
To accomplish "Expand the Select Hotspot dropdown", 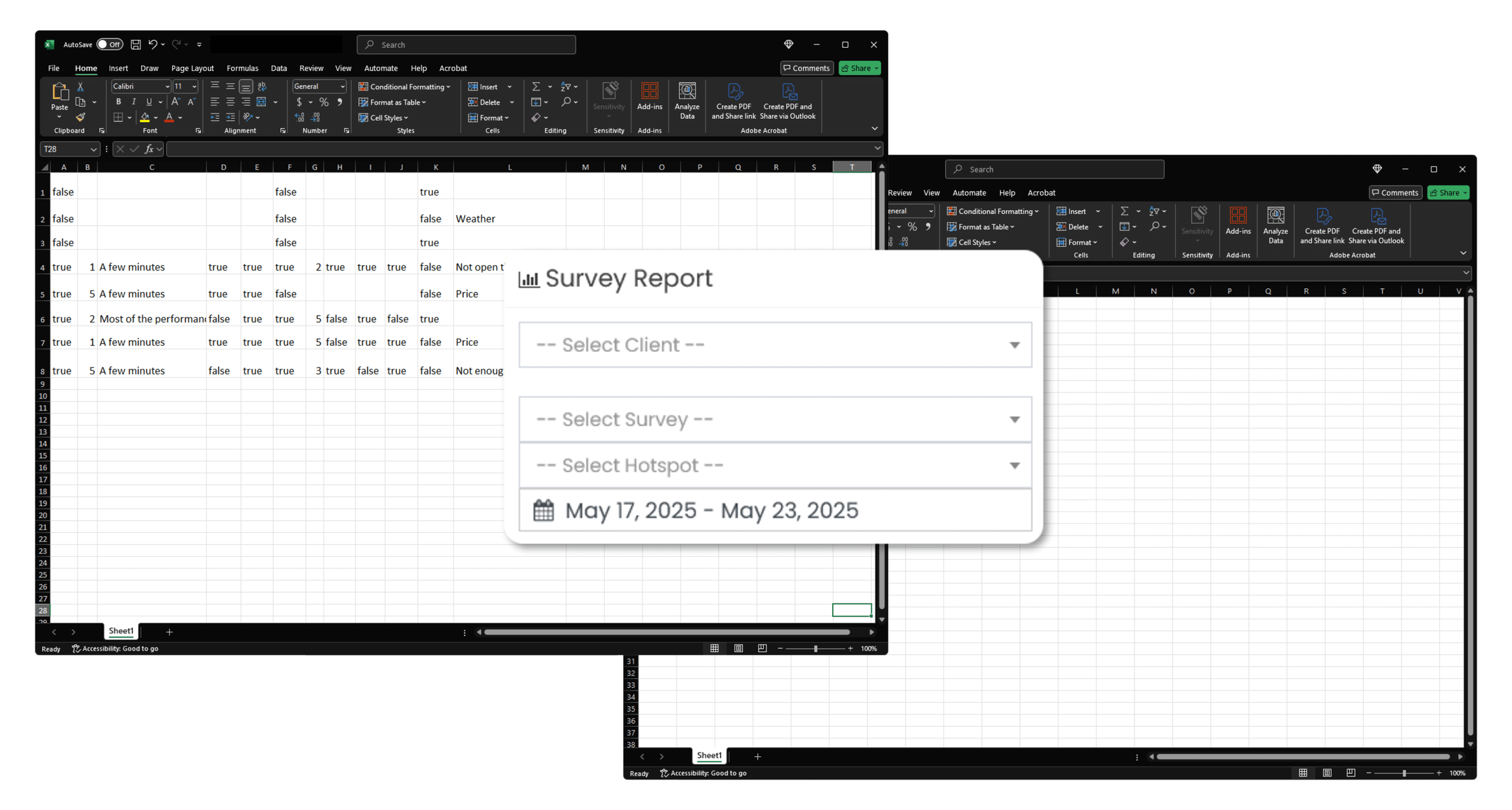I will point(775,466).
